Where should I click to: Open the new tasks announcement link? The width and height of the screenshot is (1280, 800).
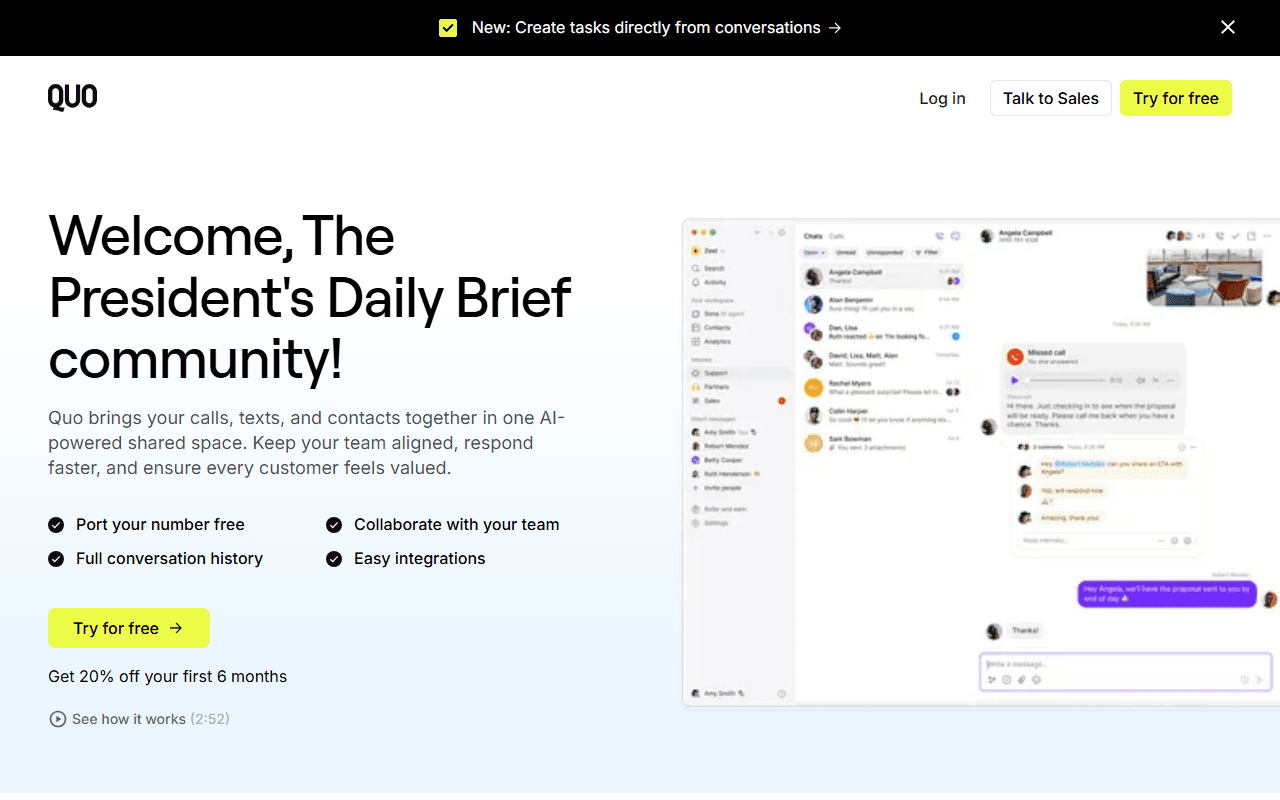pyautogui.click(x=657, y=28)
